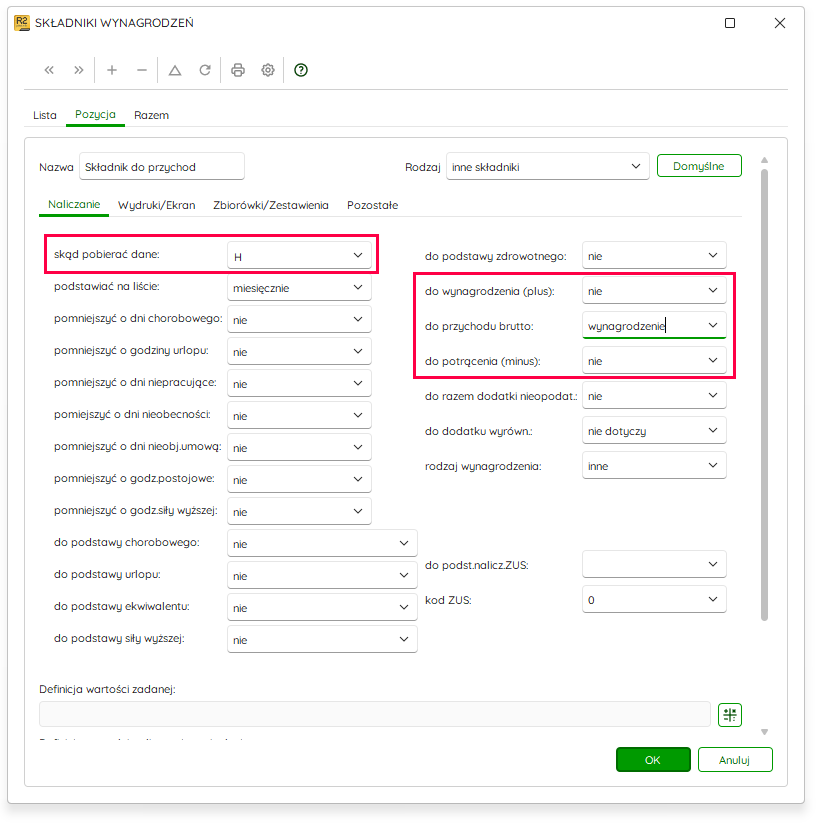
Task: Select the Wydruki/Ekran tab
Action: coord(157,205)
